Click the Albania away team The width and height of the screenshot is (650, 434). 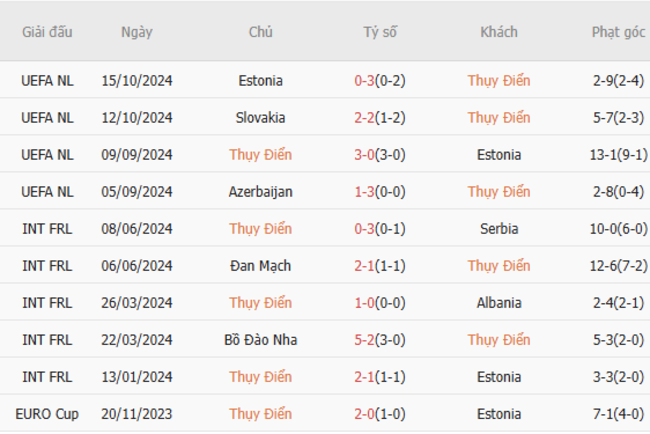coord(499,303)
